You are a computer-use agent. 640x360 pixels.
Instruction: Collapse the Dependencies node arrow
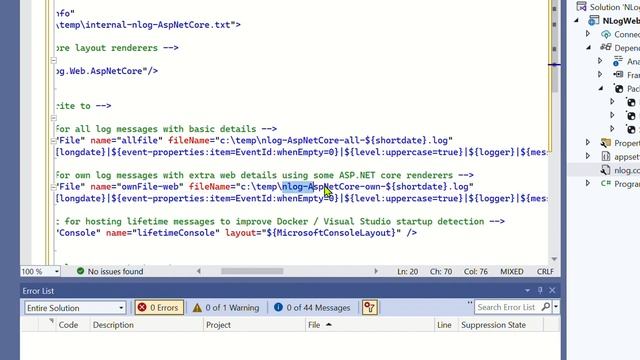coord(588,48)
